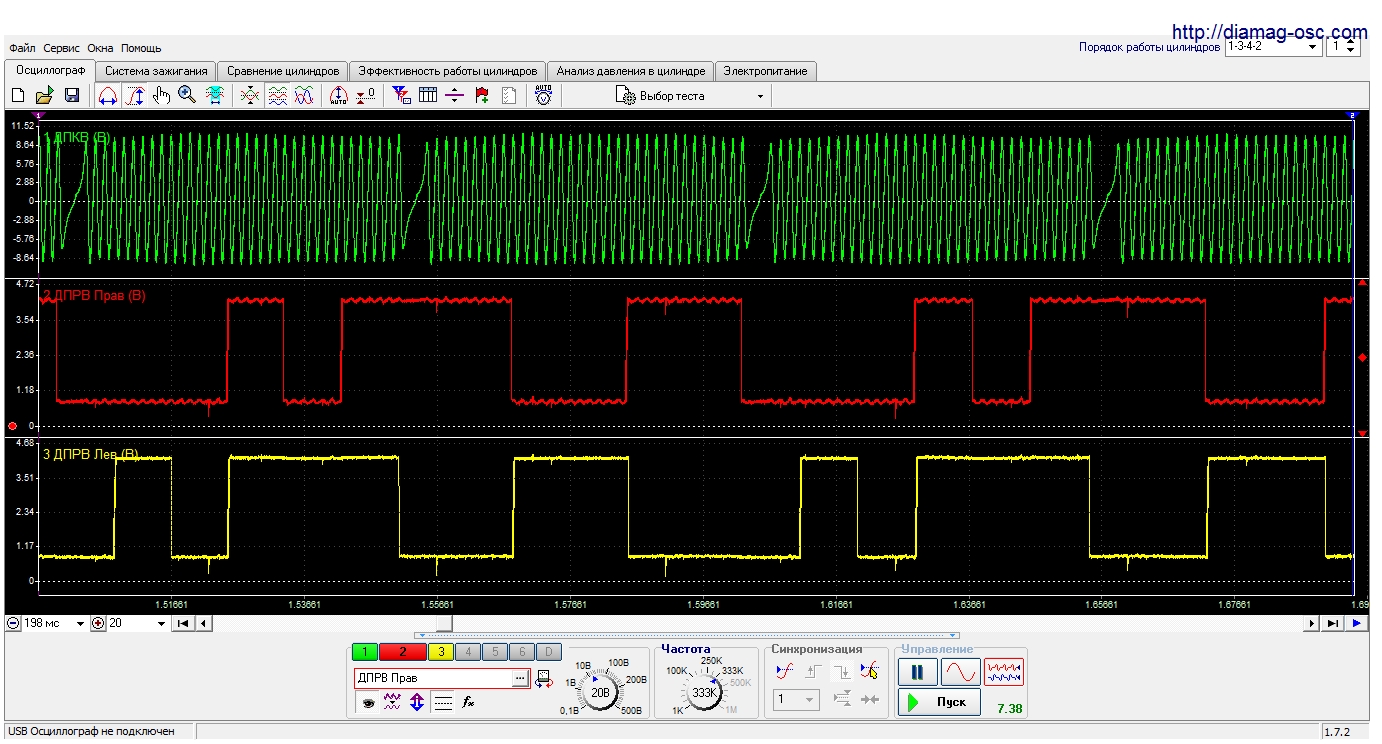Click the checklist report icon

tap(509, 96)
